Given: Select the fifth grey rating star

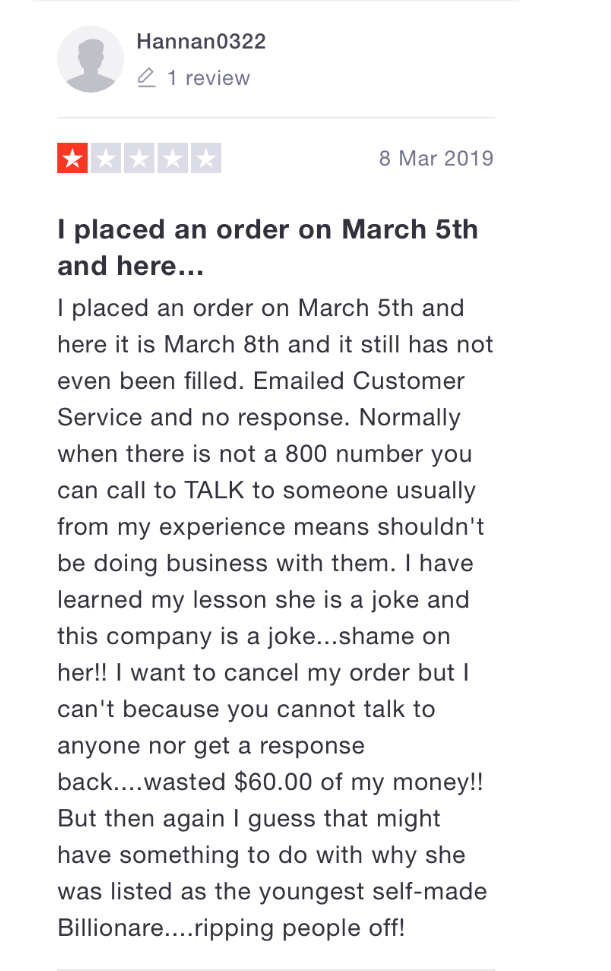Looking at the screenshot, I should point(206,159).
